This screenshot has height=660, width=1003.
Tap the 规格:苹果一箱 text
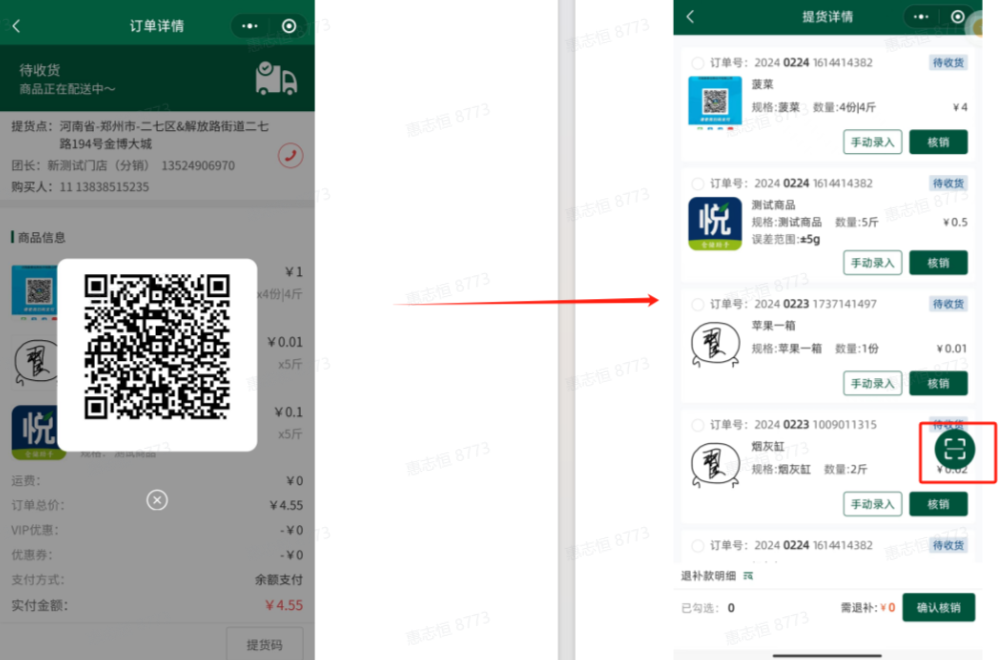point(787,349)
